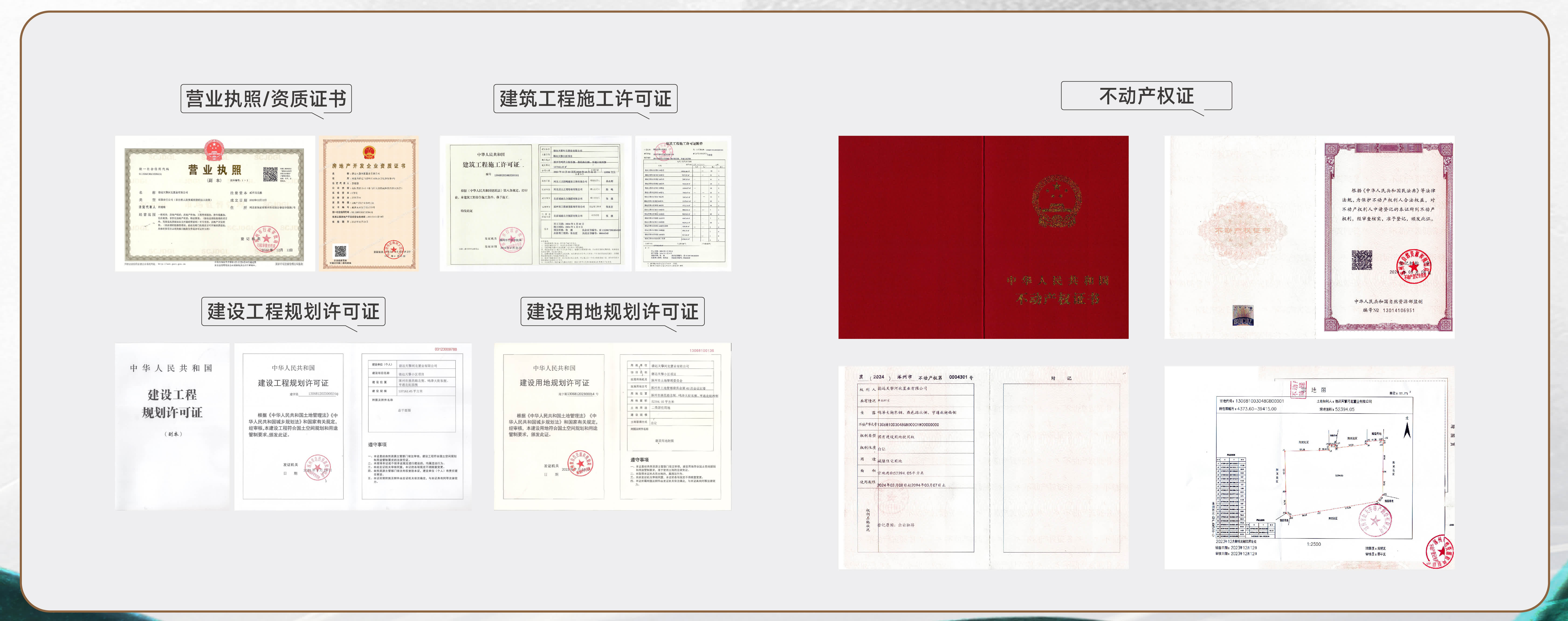Open the 建筑工程施工许可证附件 table page image

(x=683, y=203)
